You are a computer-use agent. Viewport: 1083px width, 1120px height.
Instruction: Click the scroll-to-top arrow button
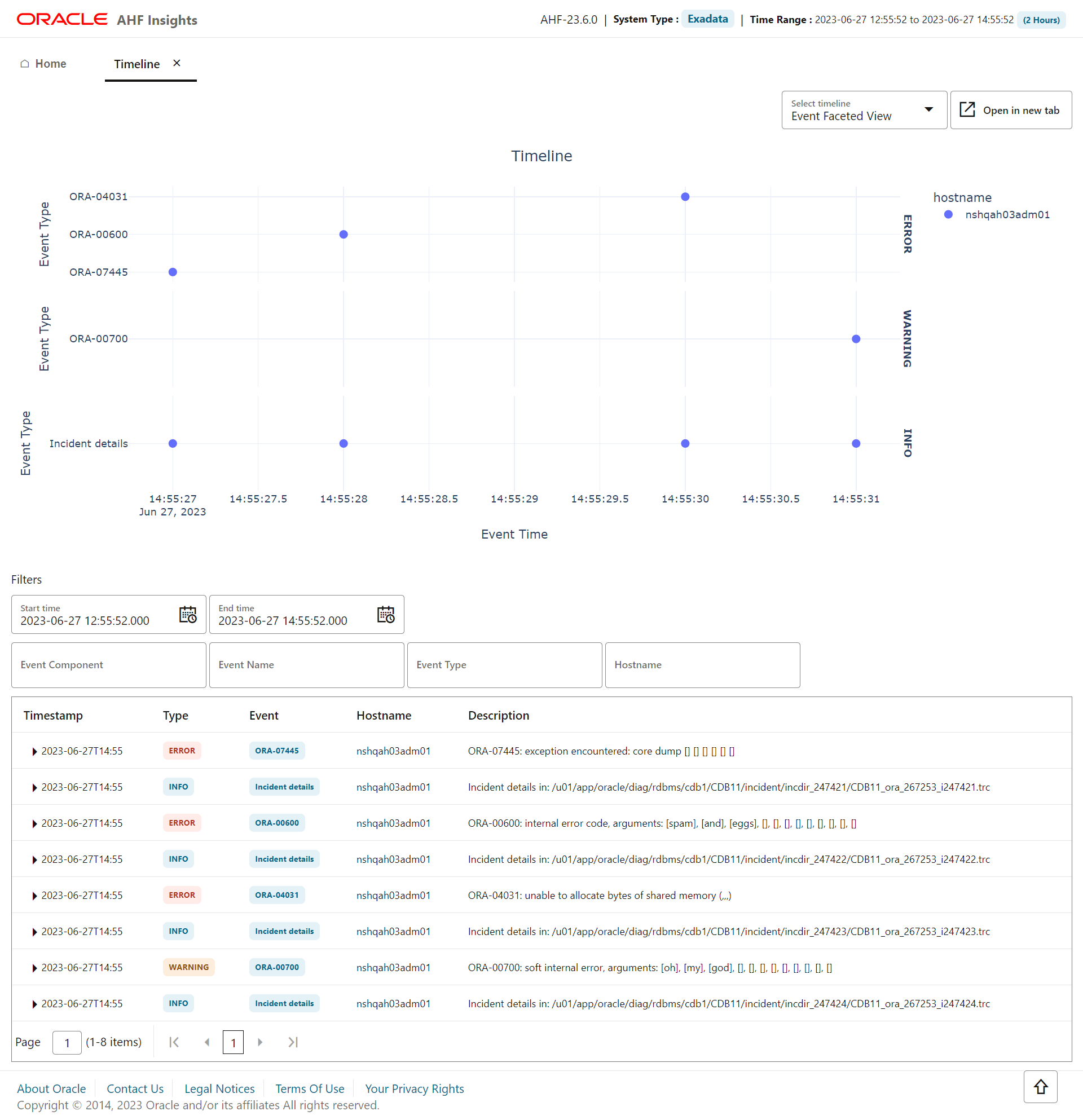click(1040, 1087)
